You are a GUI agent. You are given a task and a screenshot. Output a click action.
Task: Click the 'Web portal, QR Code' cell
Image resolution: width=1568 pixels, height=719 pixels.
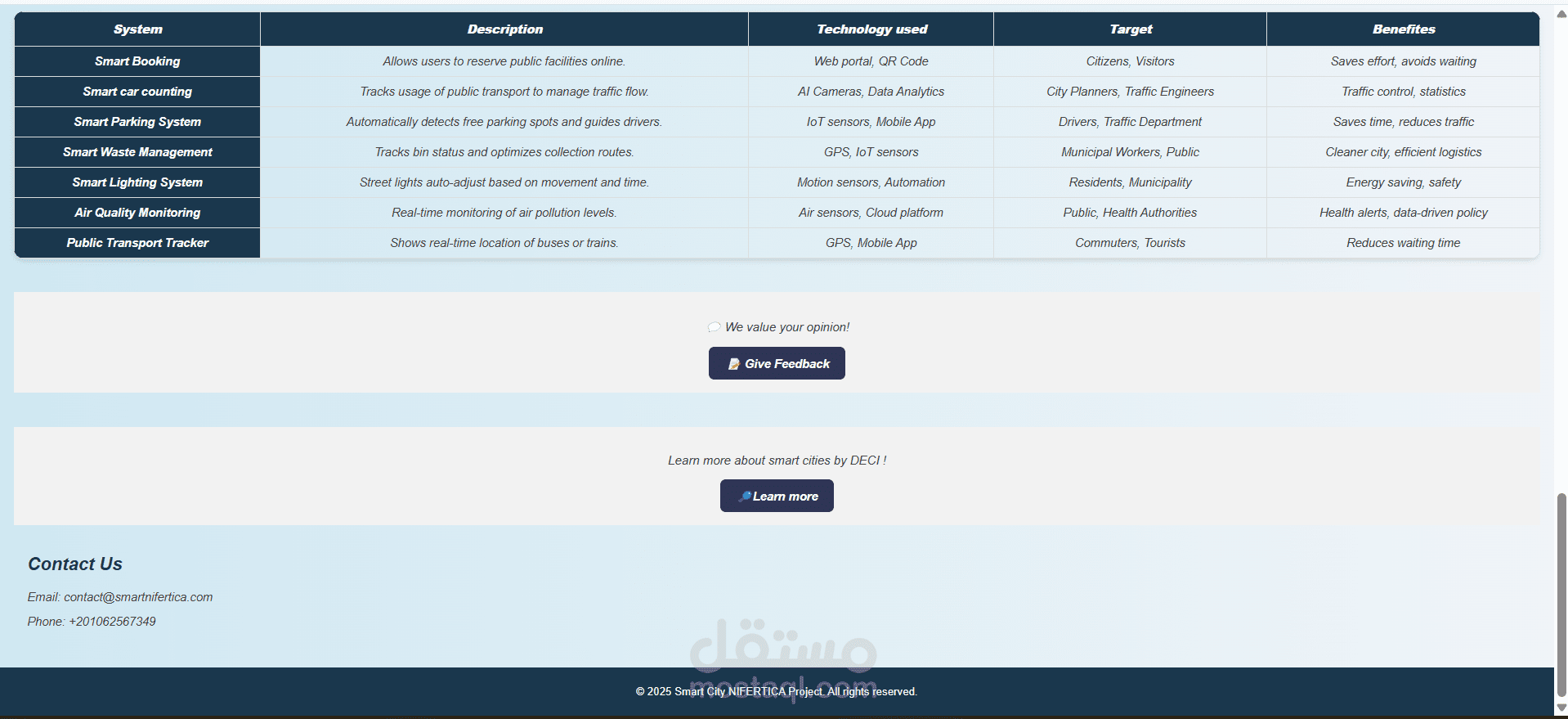871,61
